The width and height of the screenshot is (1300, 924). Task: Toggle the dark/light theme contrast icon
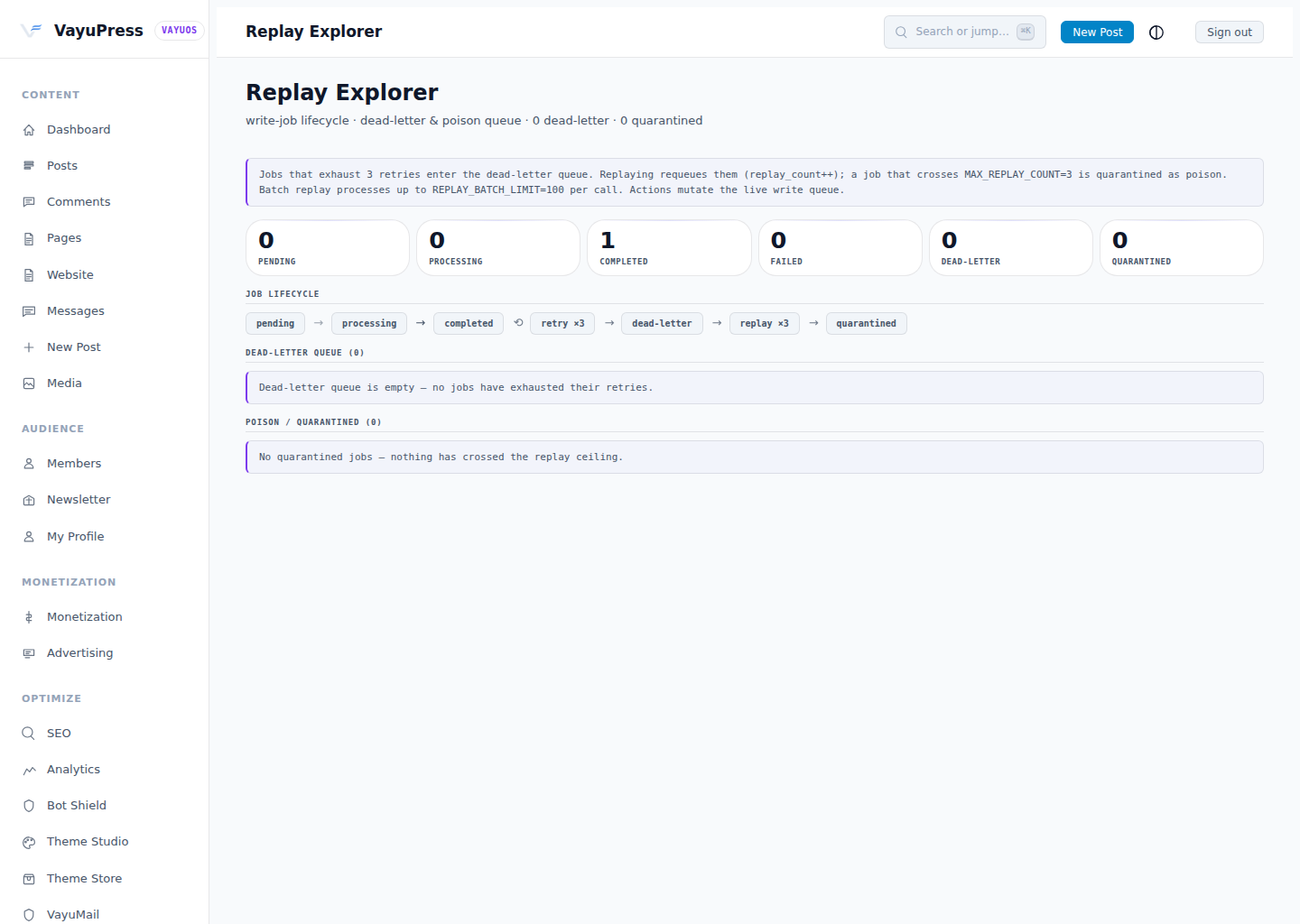click(1156, 32)
